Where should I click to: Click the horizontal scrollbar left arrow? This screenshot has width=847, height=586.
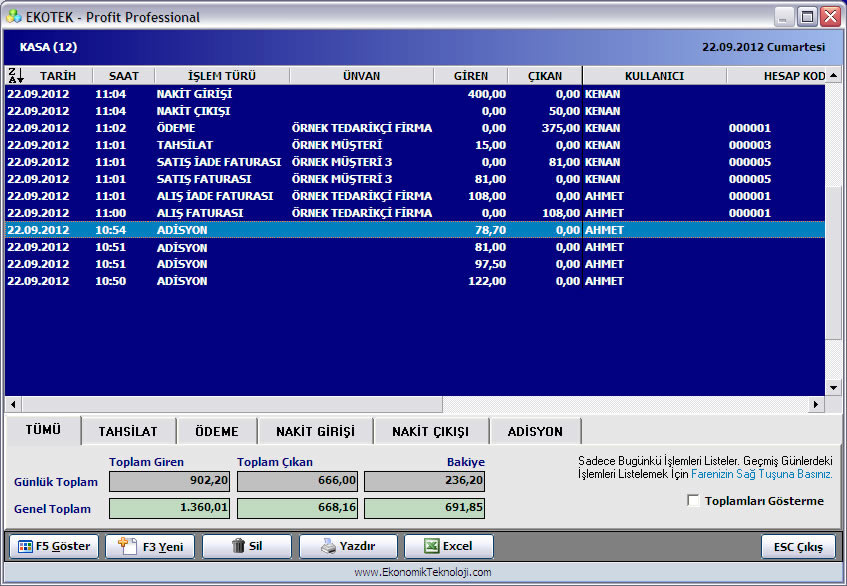point(14,404)
